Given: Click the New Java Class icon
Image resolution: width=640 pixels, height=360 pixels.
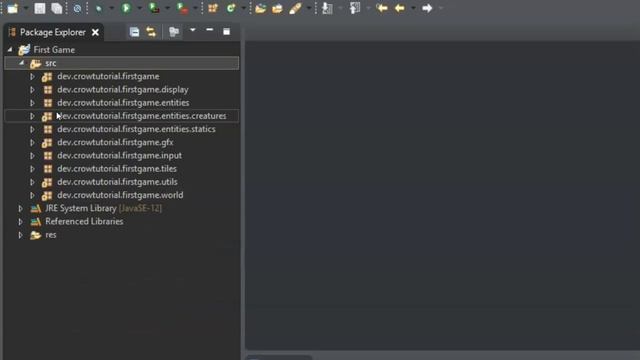Looking at the screenshot, I should [231, 8].
